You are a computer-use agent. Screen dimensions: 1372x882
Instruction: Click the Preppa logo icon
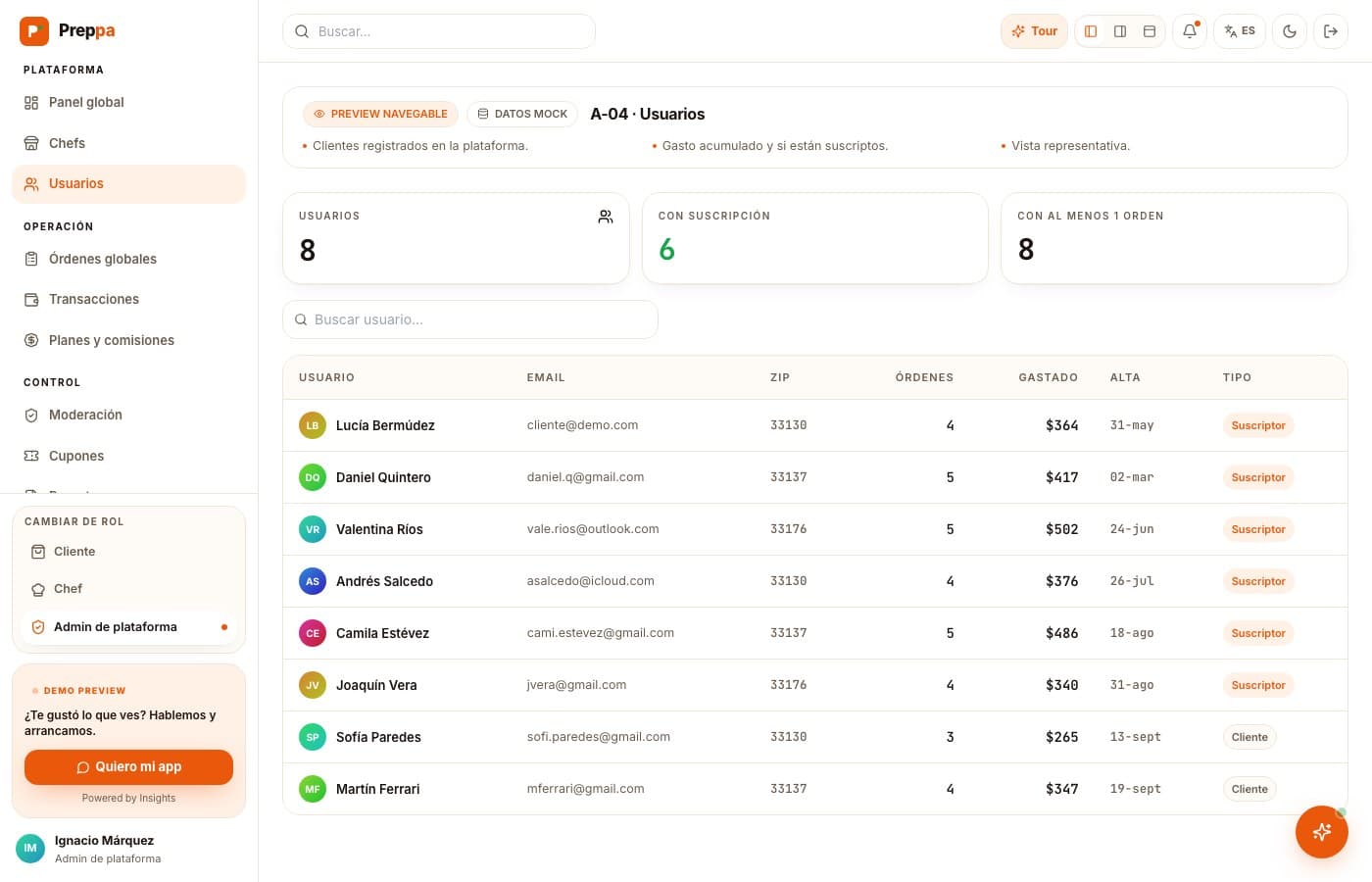(34, 31)
